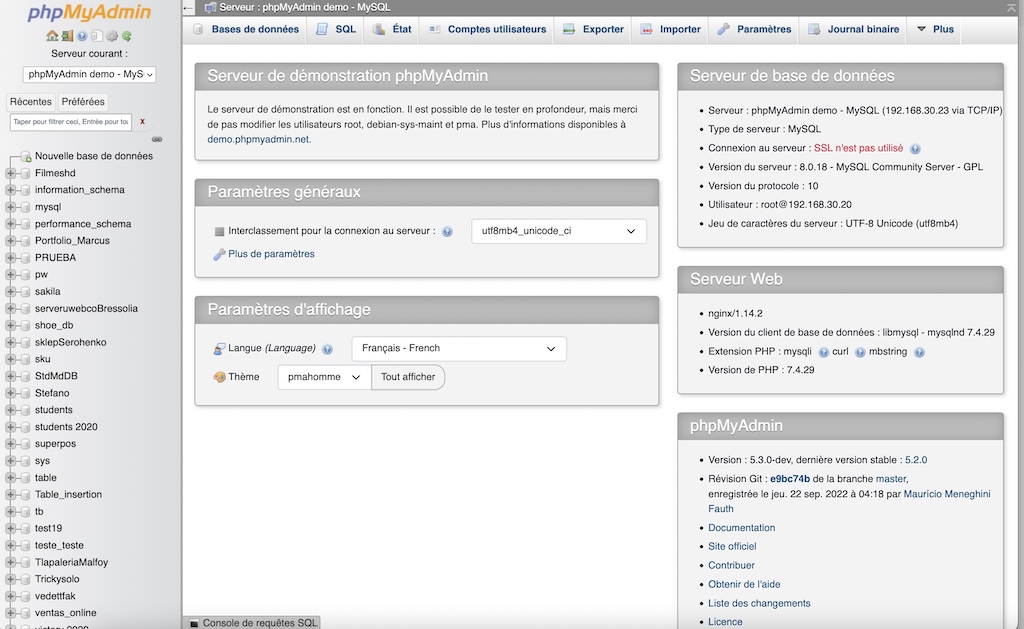Open the Liste des changements link

[759, 604]
